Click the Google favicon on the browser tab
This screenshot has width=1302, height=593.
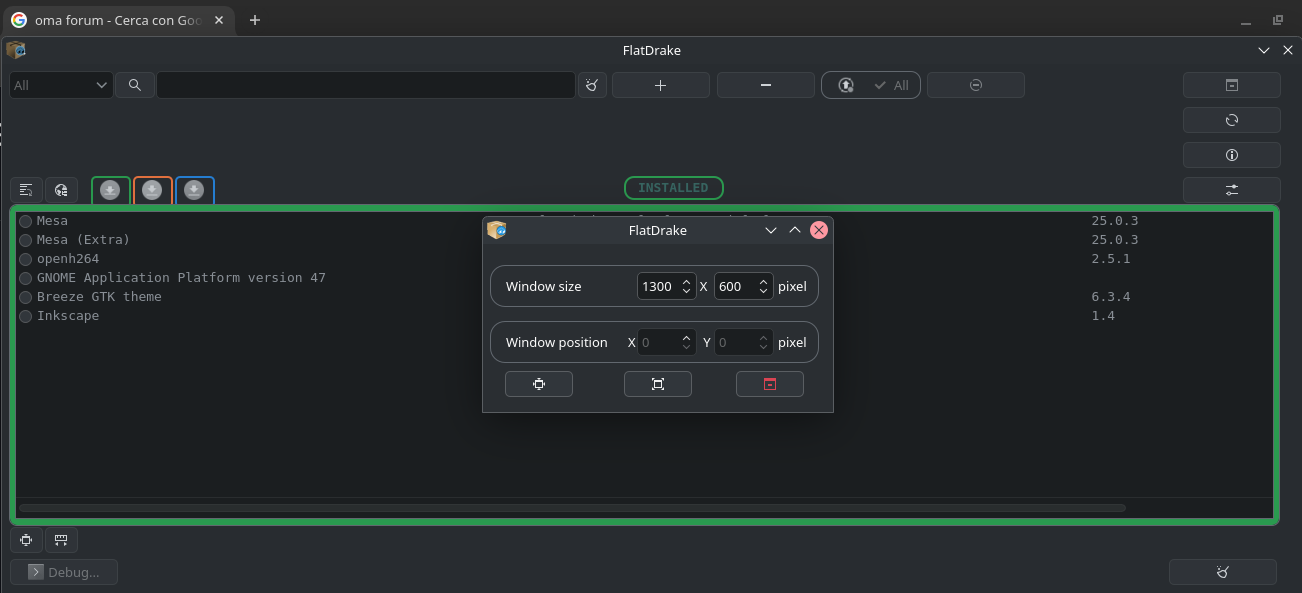click(18, 20)
